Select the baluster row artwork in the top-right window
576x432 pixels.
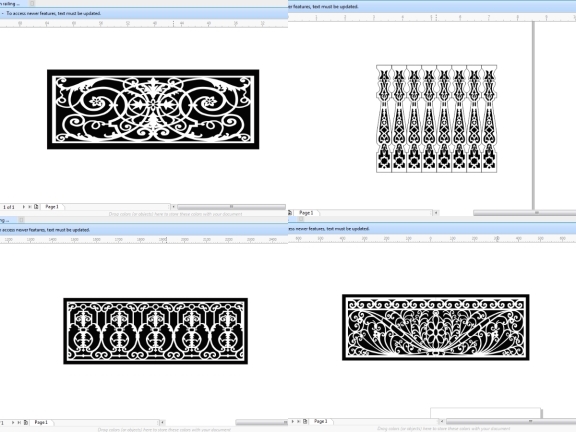pos(436,119)
